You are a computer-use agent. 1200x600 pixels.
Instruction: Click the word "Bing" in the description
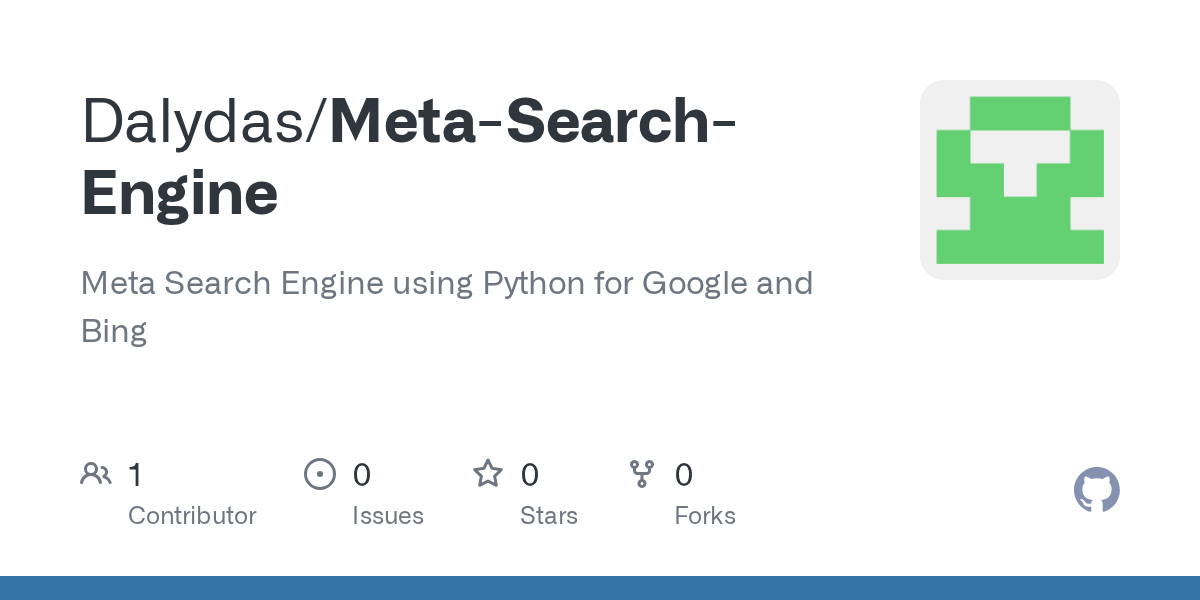[114, 331]
